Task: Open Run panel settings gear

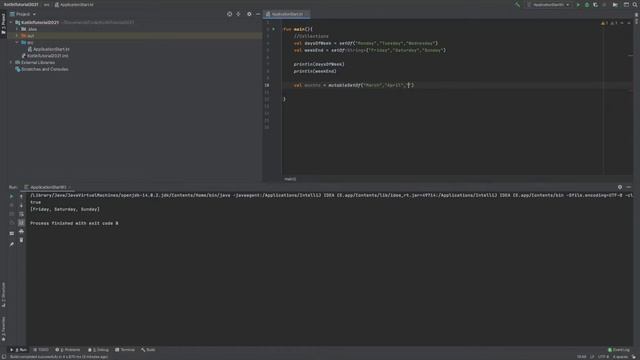Action: click(x=620, y=187)
